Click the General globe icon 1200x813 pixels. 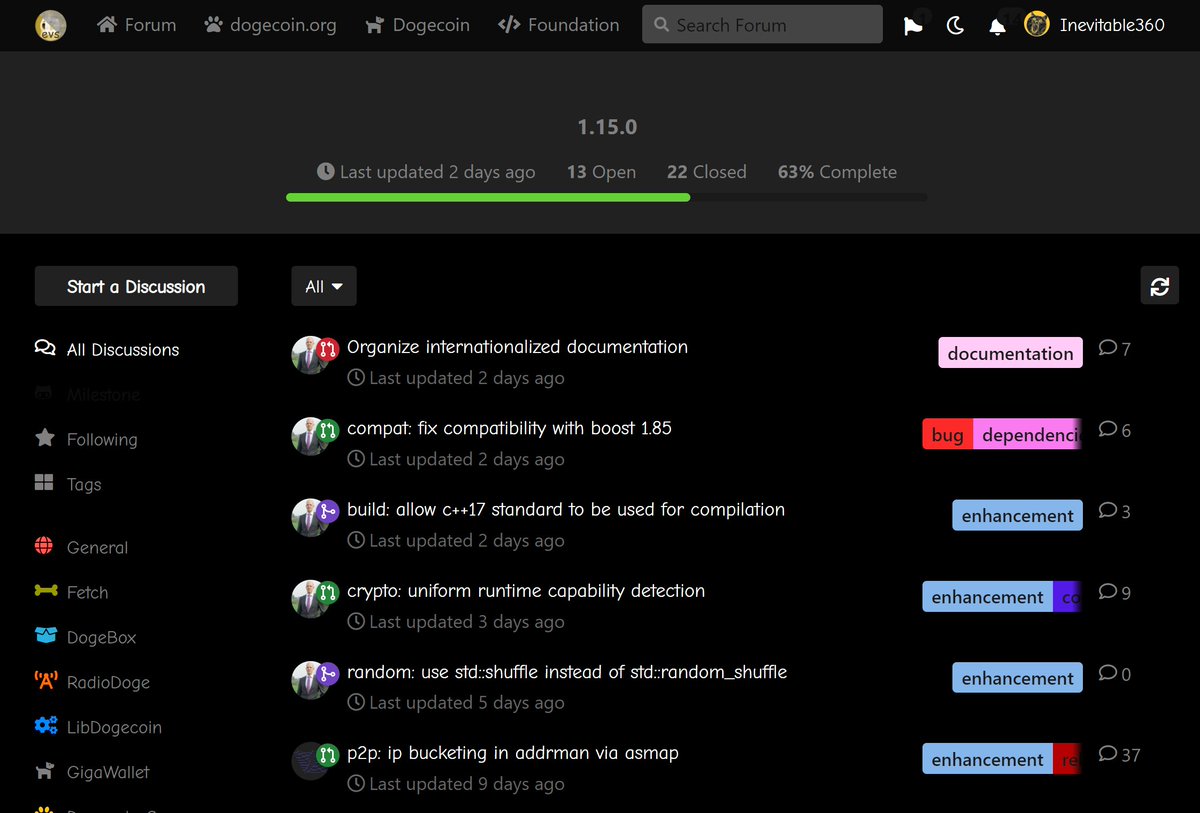click(45, 546)
